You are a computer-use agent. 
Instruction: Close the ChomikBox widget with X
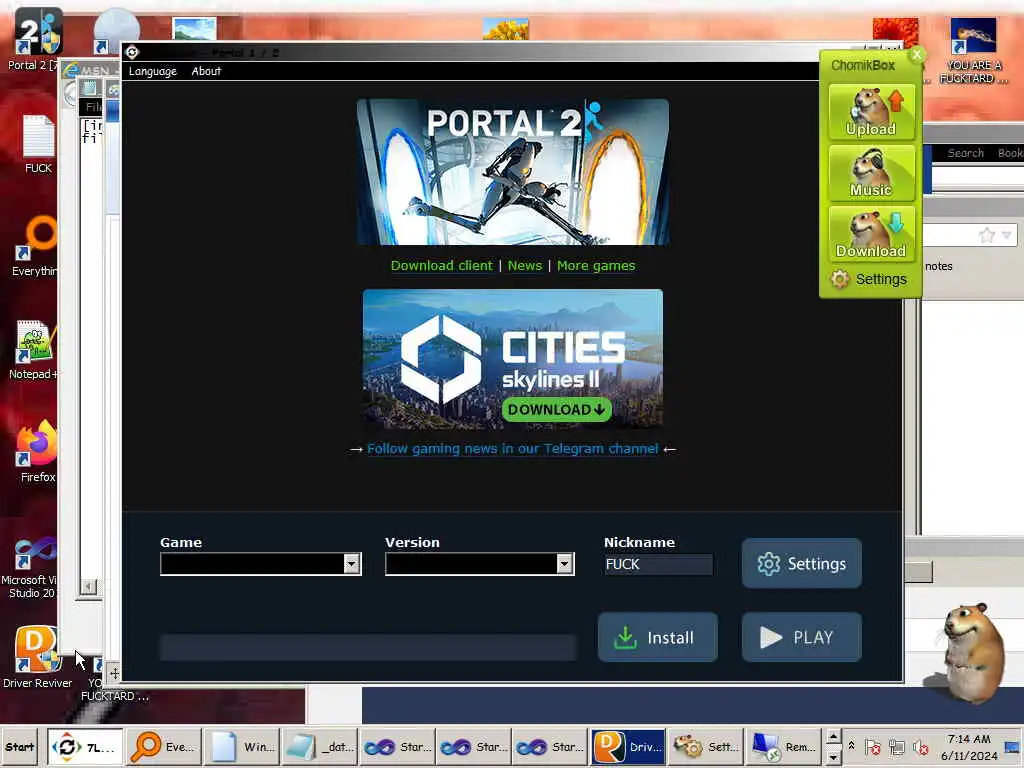coord(917,55)
